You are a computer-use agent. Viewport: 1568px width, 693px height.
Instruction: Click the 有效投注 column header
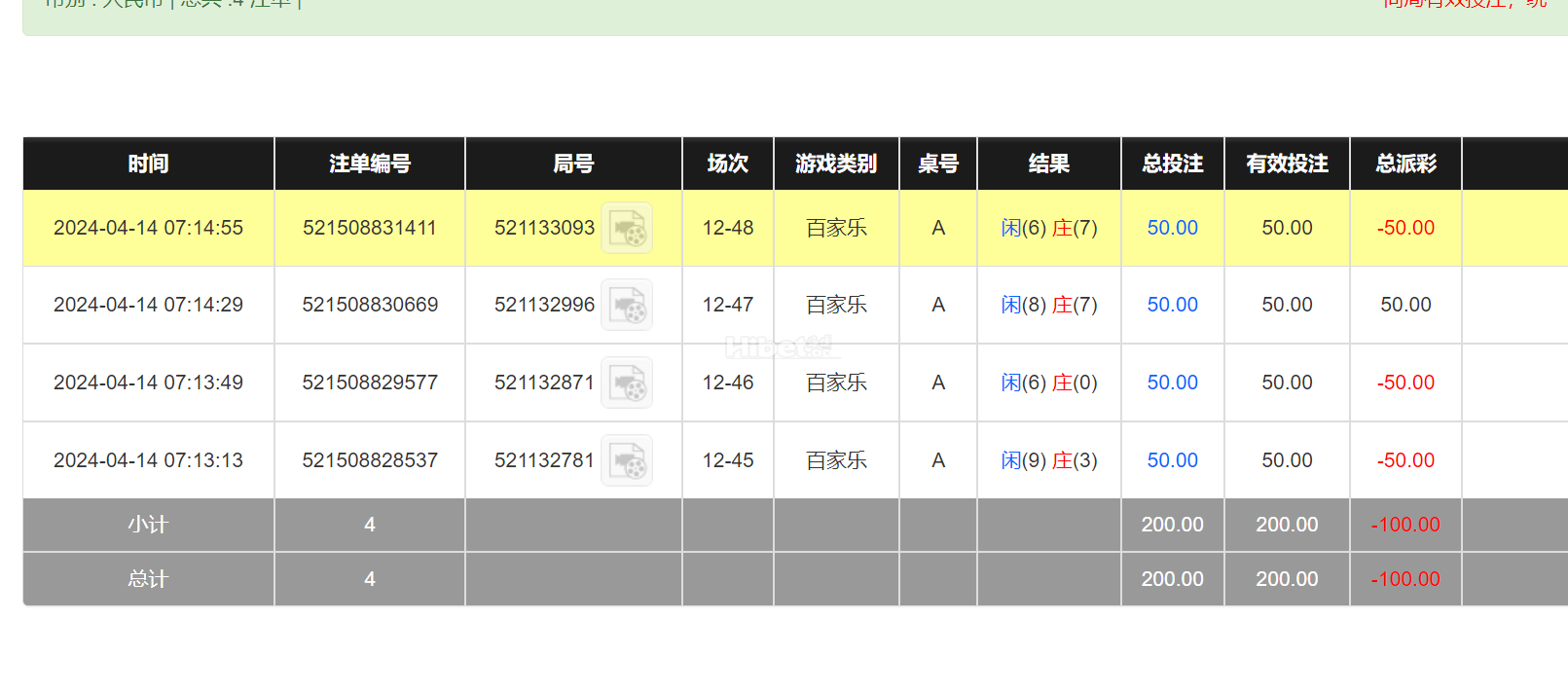point(1287,164)
